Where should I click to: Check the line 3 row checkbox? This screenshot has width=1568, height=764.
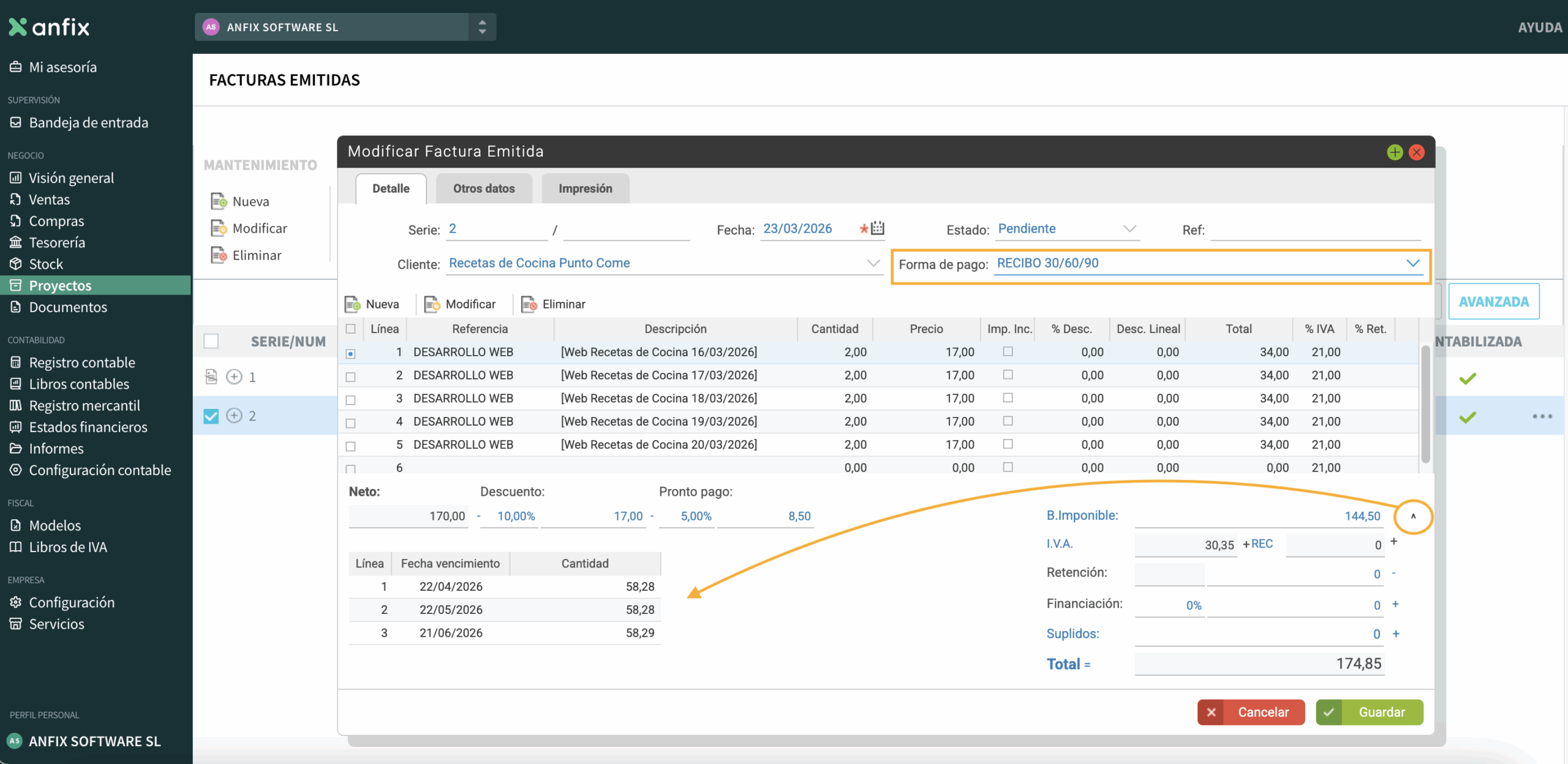point(350,400)
